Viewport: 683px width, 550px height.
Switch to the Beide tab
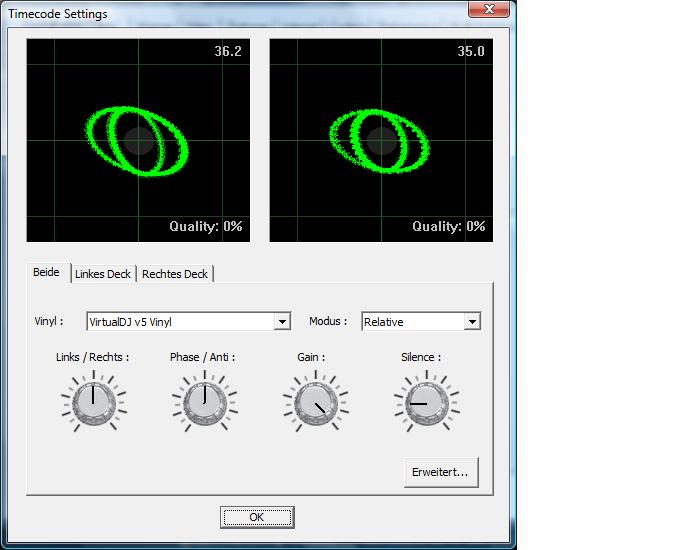[x=47, y=273]
